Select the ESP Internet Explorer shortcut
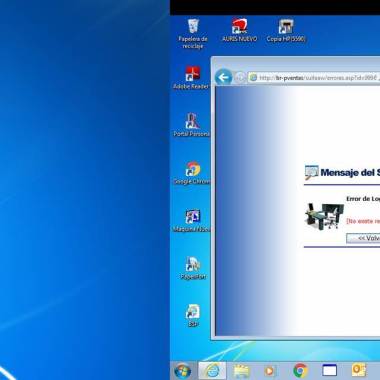380x380 pixels. tap(193, 315)
